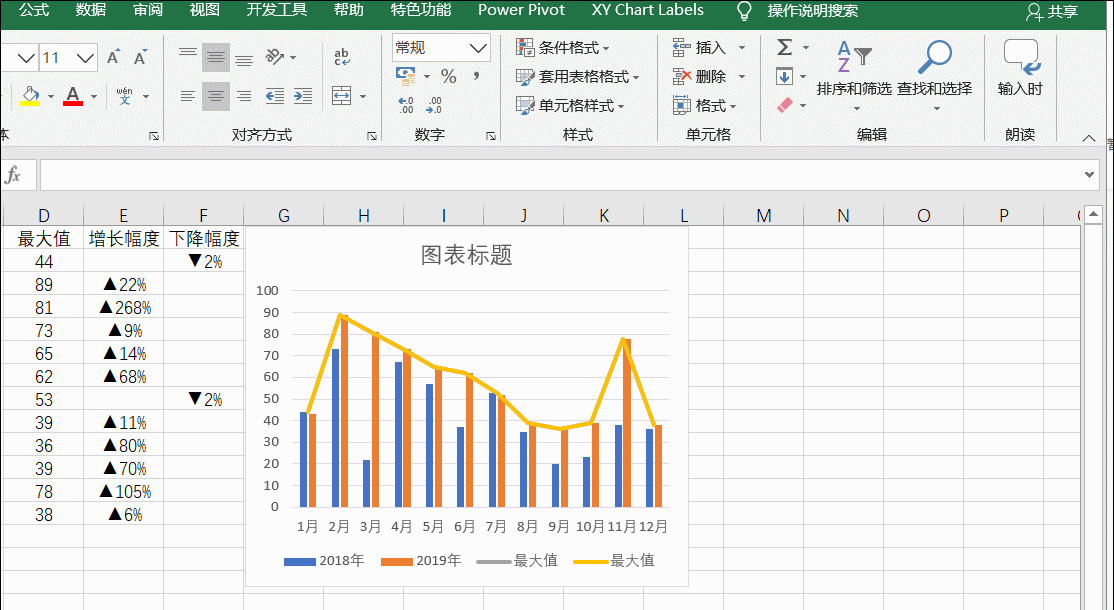Open the 格式 cells format menu
This screenshot has width=1114, height=610.
(705, 106)
